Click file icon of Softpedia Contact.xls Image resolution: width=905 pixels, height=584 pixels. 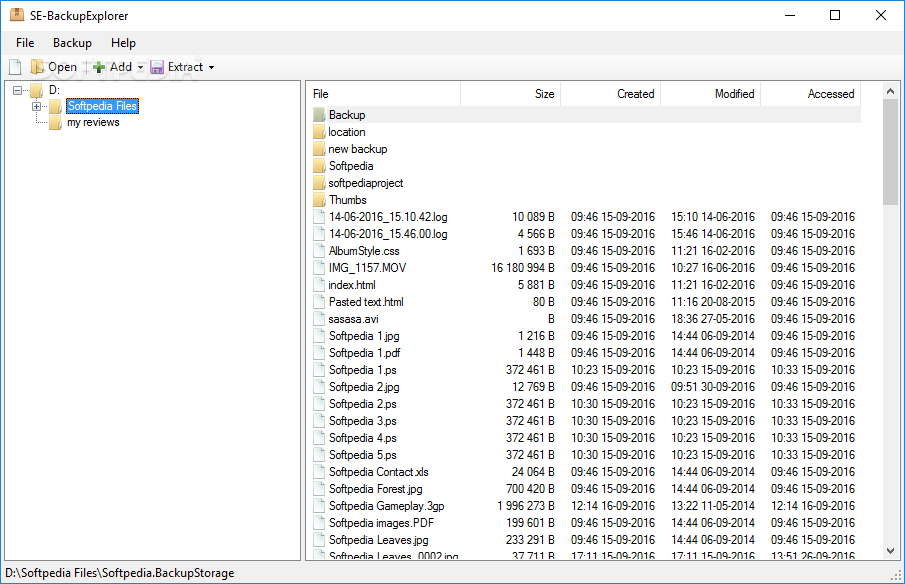coord(319,472)
